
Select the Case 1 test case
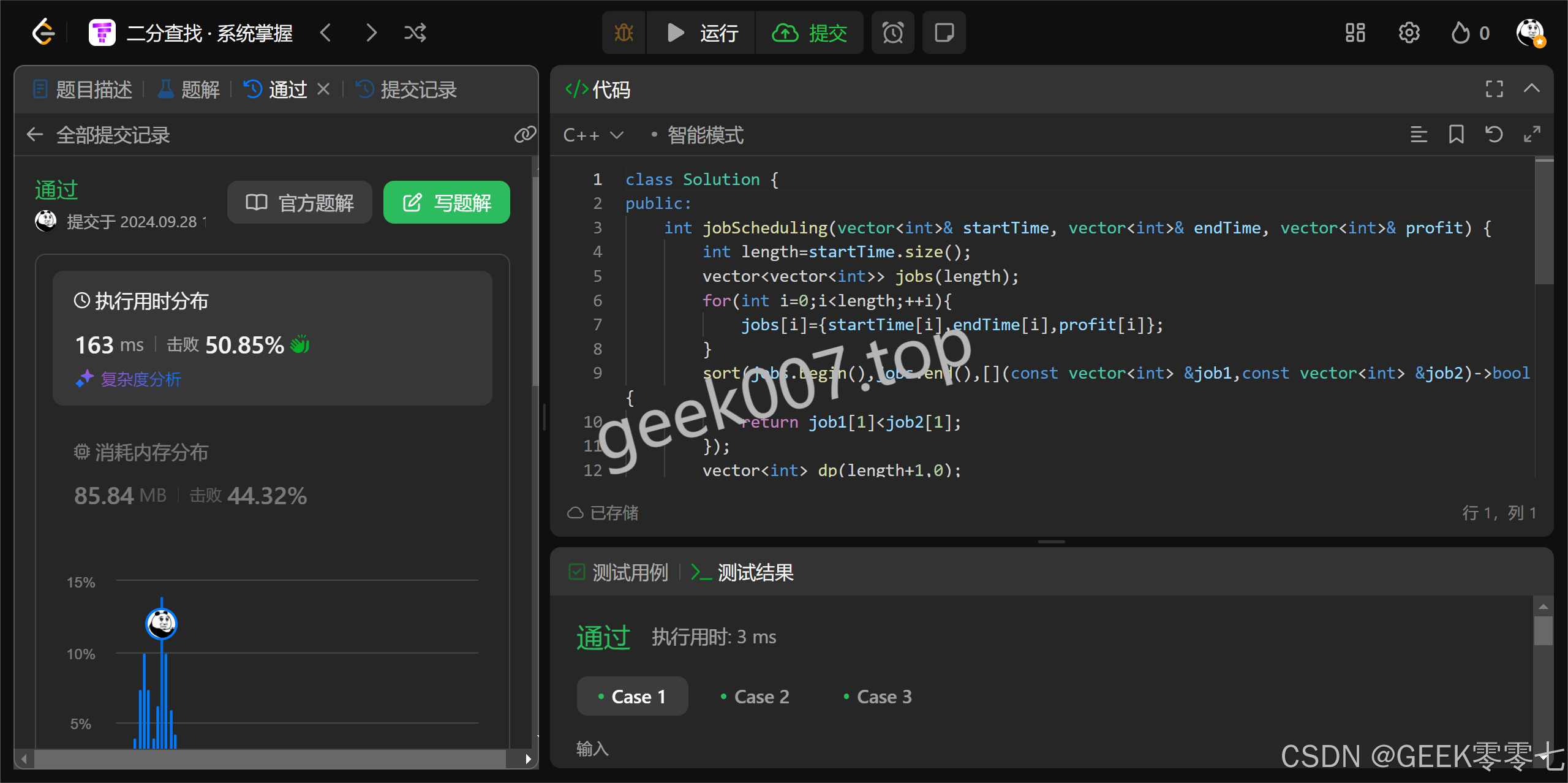pos(632,697)
